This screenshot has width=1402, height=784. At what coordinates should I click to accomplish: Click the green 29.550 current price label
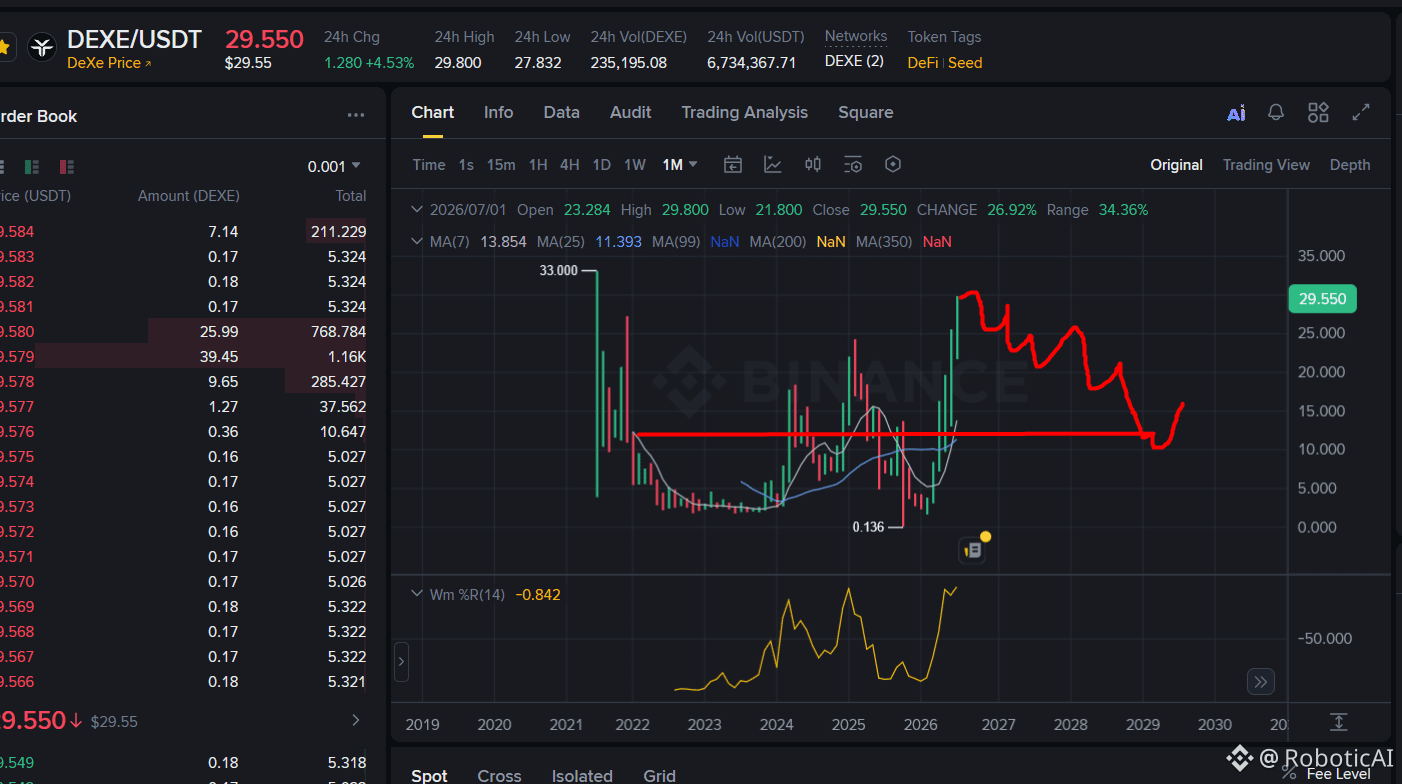click(x=1322, y=299)
